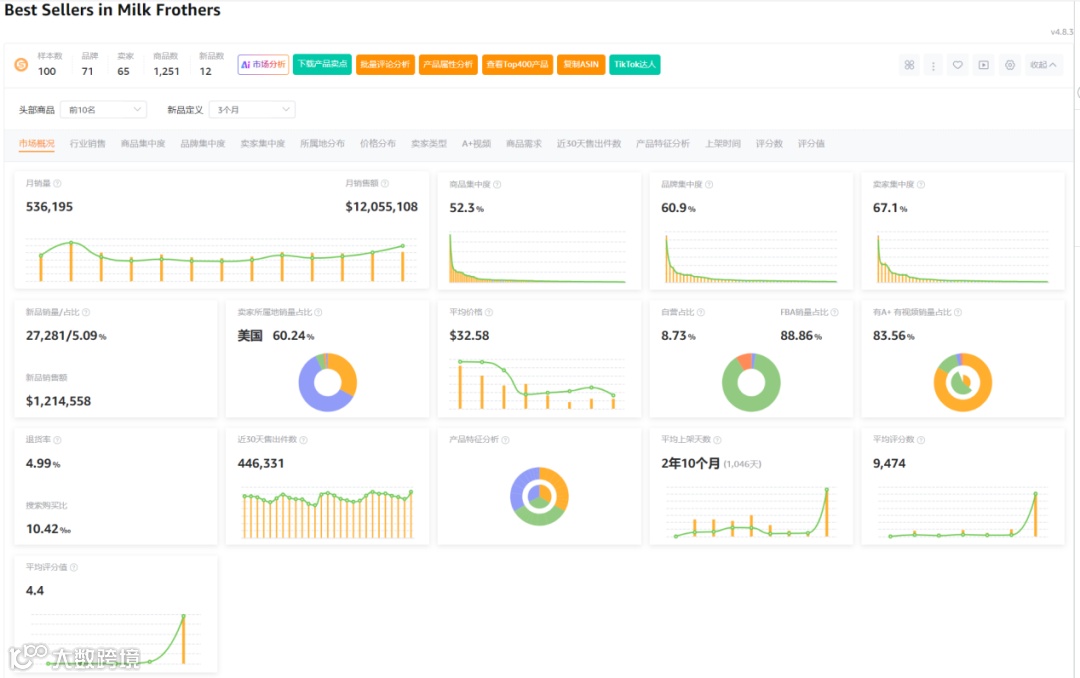
Task: Click the Ai 市场分析 button
Action: pos(263,64)
